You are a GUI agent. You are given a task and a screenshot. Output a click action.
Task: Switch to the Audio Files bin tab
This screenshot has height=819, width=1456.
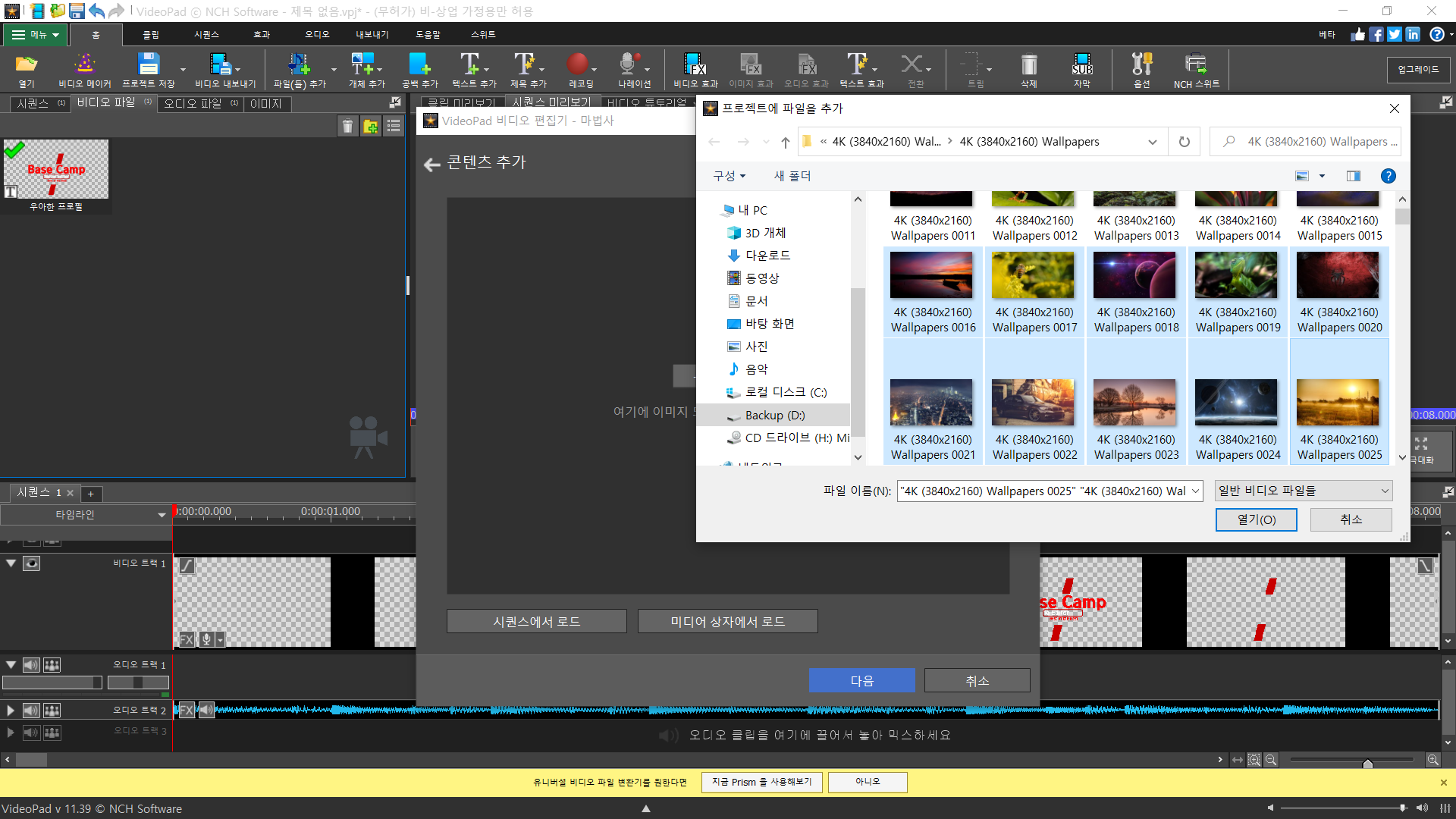coord(193,103)
